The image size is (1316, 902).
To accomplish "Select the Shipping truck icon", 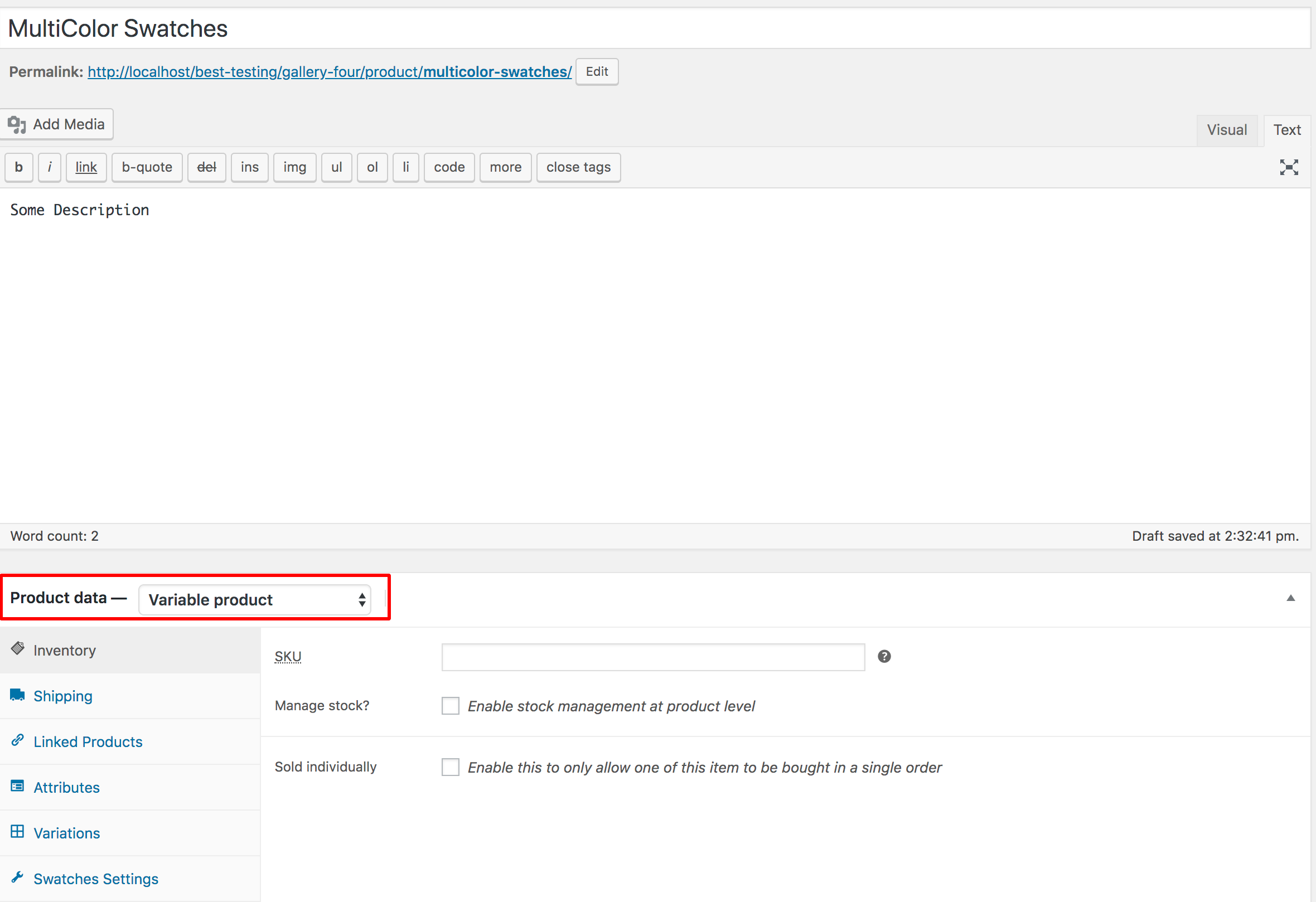I will 17,695.
